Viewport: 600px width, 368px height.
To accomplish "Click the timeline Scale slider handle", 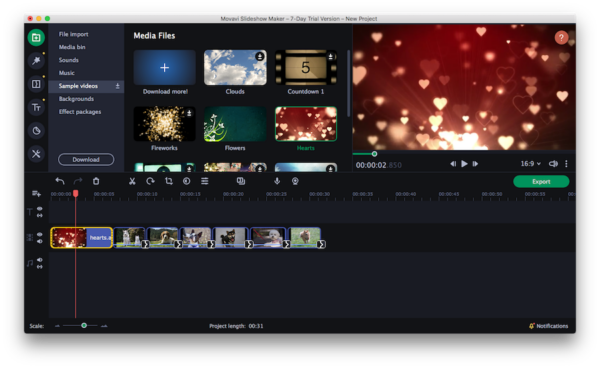I will (x=84, y=326).
